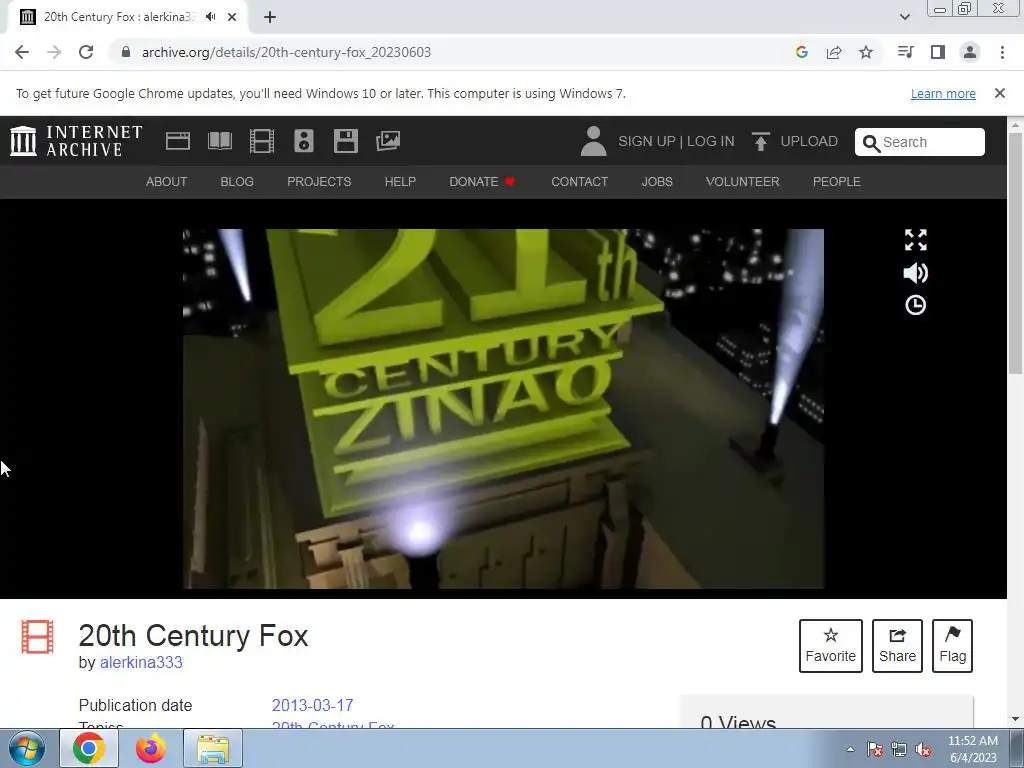Click the red film media type icon
This screenshot has width=1024, height=768.
pyautogui.click(x=37, y=637)
